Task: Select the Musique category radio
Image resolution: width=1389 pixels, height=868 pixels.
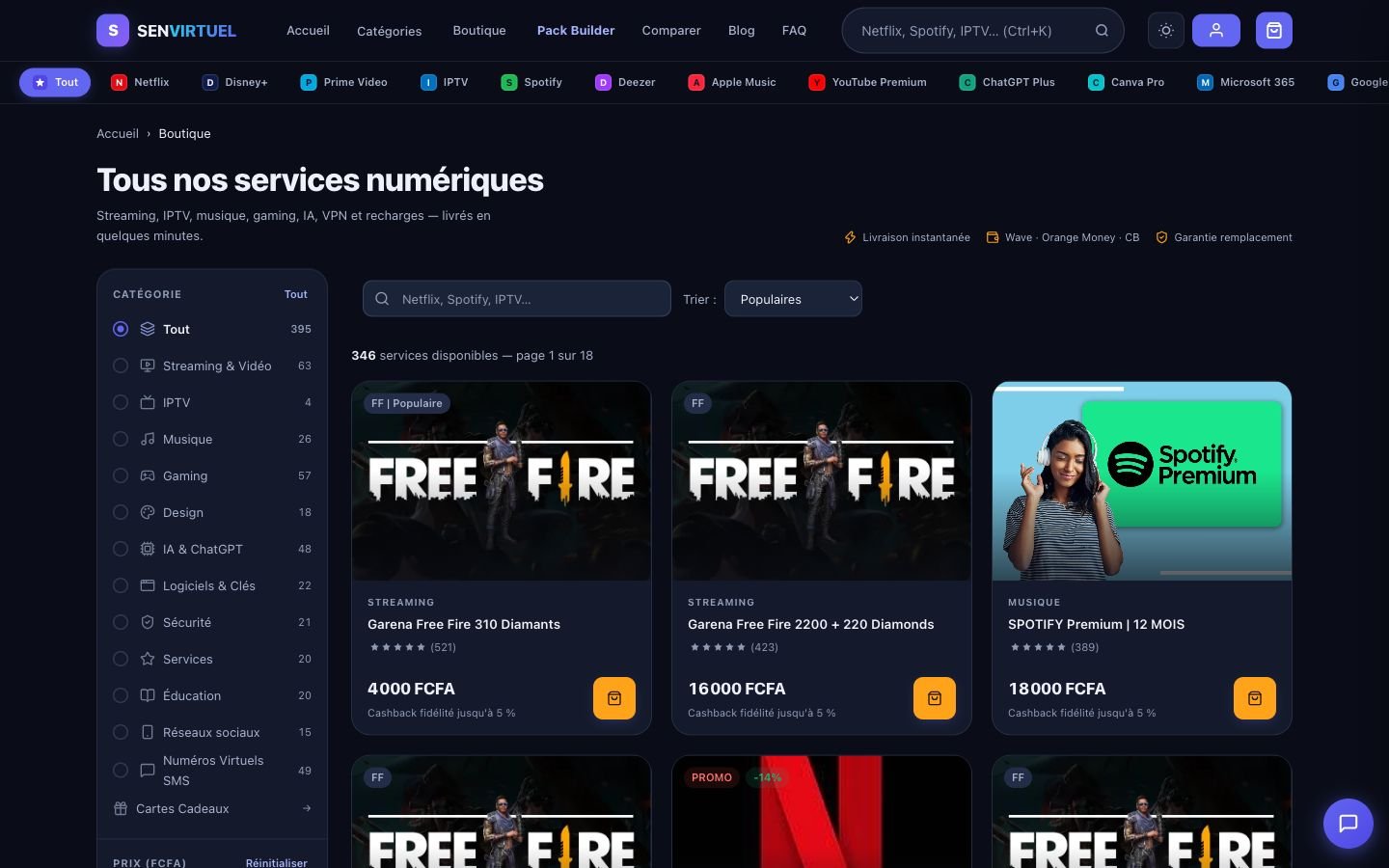Action: 121,439
